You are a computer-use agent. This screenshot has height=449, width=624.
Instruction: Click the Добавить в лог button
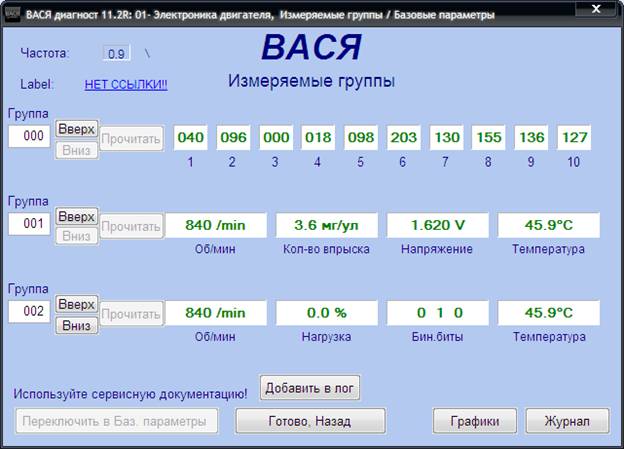(310, 387)
